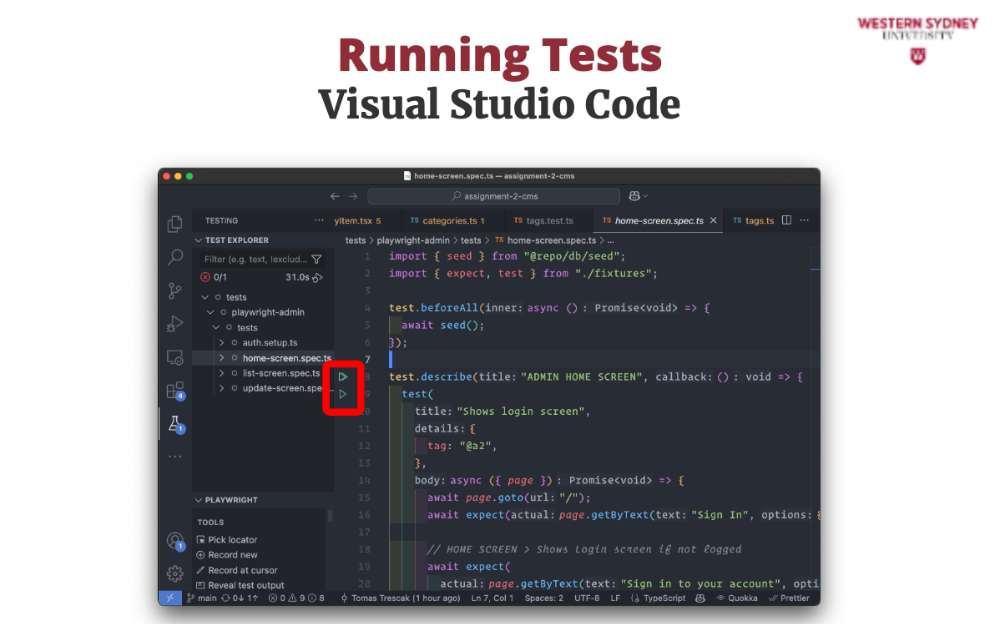Open the Copilot chat icon beside search
Viewport: 1000px width, 624px height.
coord(636,196)
